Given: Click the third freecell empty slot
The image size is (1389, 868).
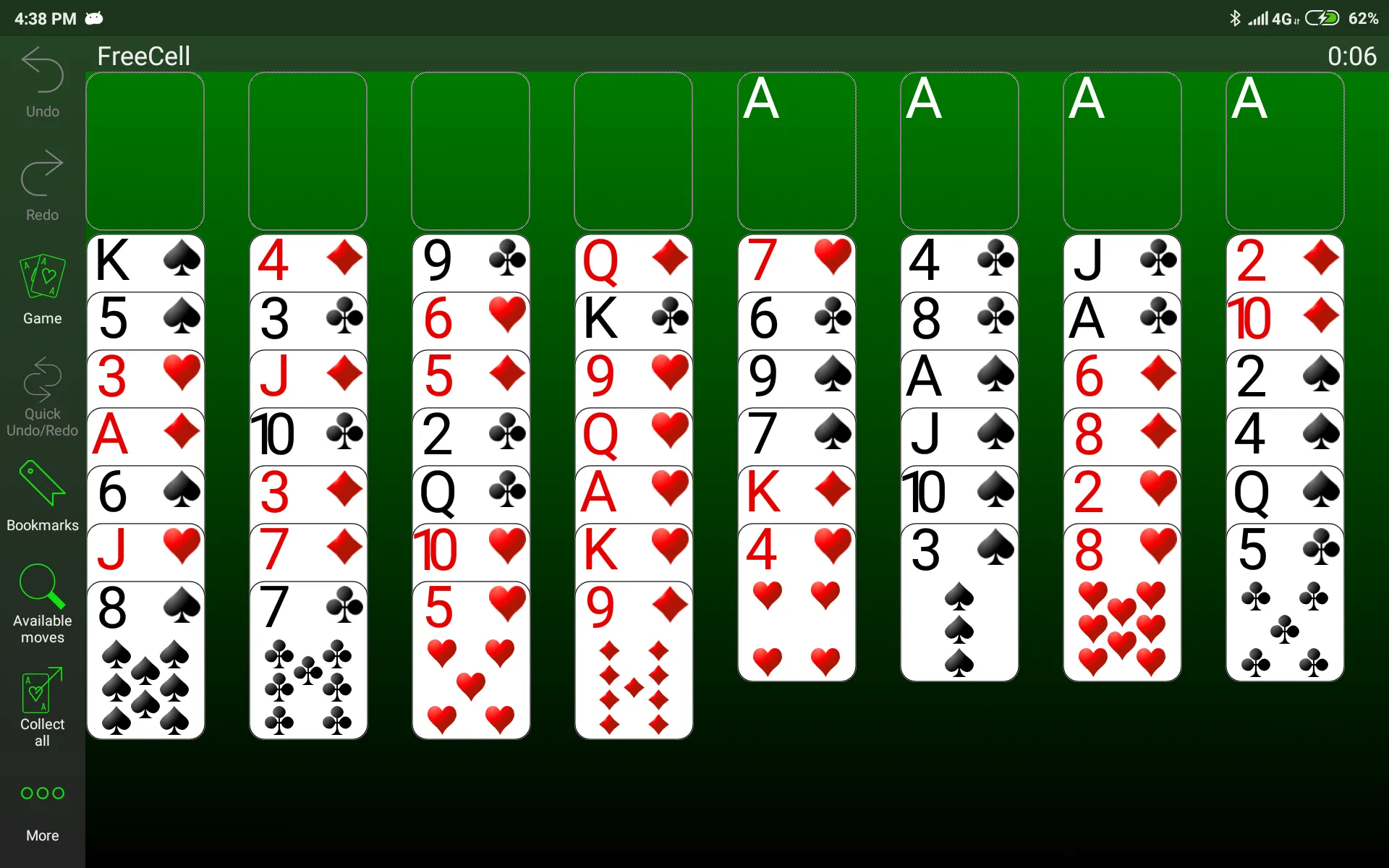Looking at the screenshot, I should (x=470, y=145).
